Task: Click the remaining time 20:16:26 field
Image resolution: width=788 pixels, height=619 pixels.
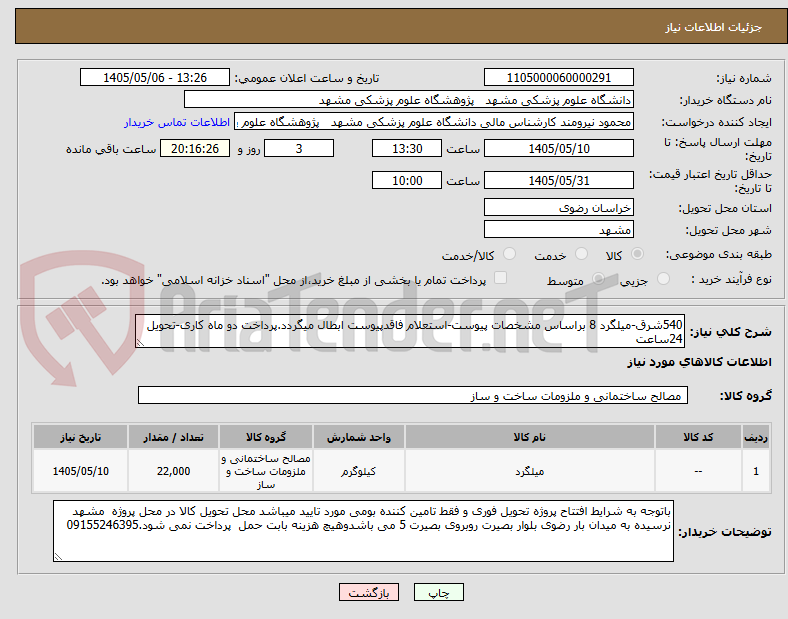Action: pyautogui.click(x=195, y=148)
